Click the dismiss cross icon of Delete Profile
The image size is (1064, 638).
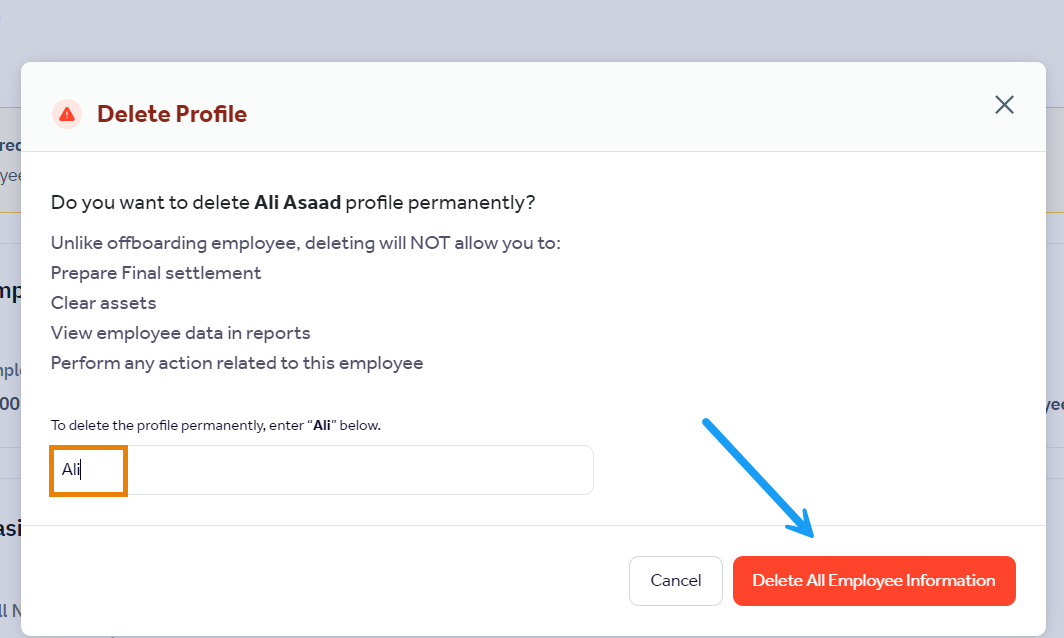[x=1004, y=104]
